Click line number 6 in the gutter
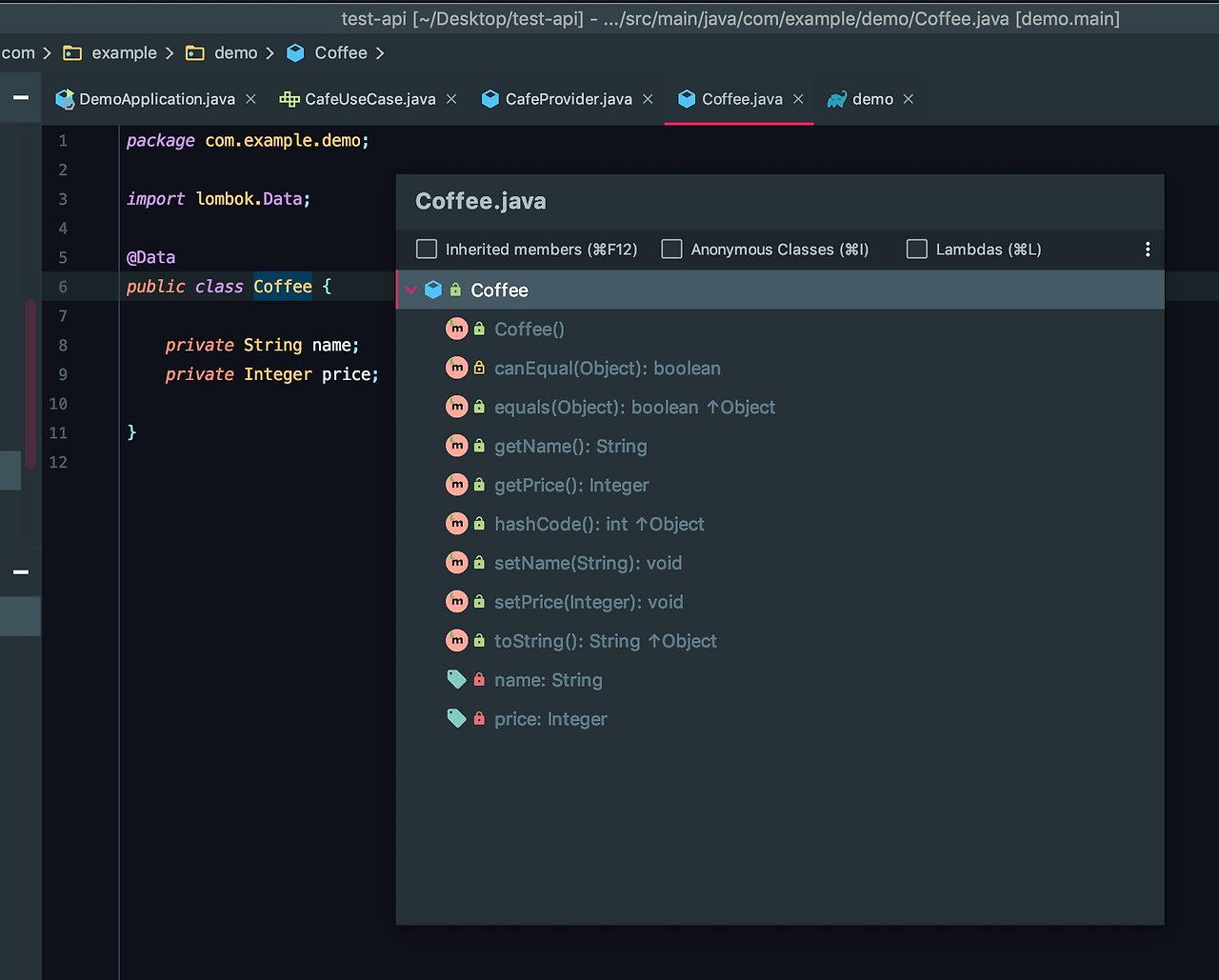The height and width of the screenshot is (980, 1219). (62, 287)
